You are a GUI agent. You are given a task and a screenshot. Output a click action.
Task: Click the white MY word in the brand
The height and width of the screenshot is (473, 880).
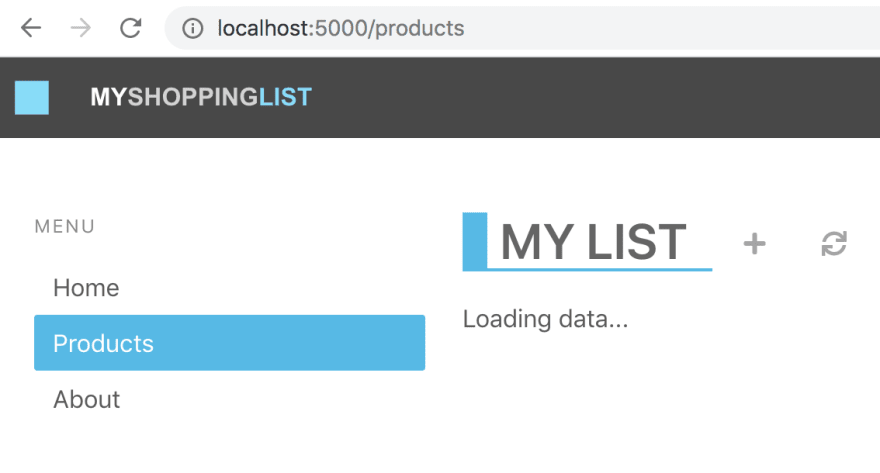[x=109, y=97]
